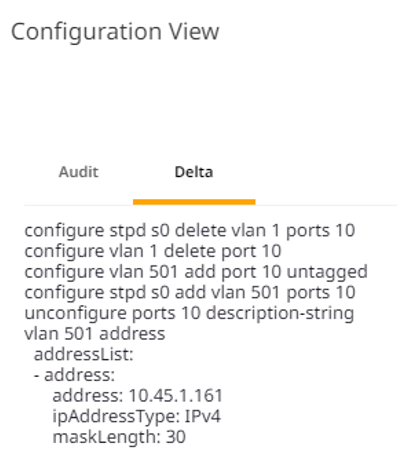Click the '- address:' list item
Viewport: 397px width, 468px height.
coord(74,375)
